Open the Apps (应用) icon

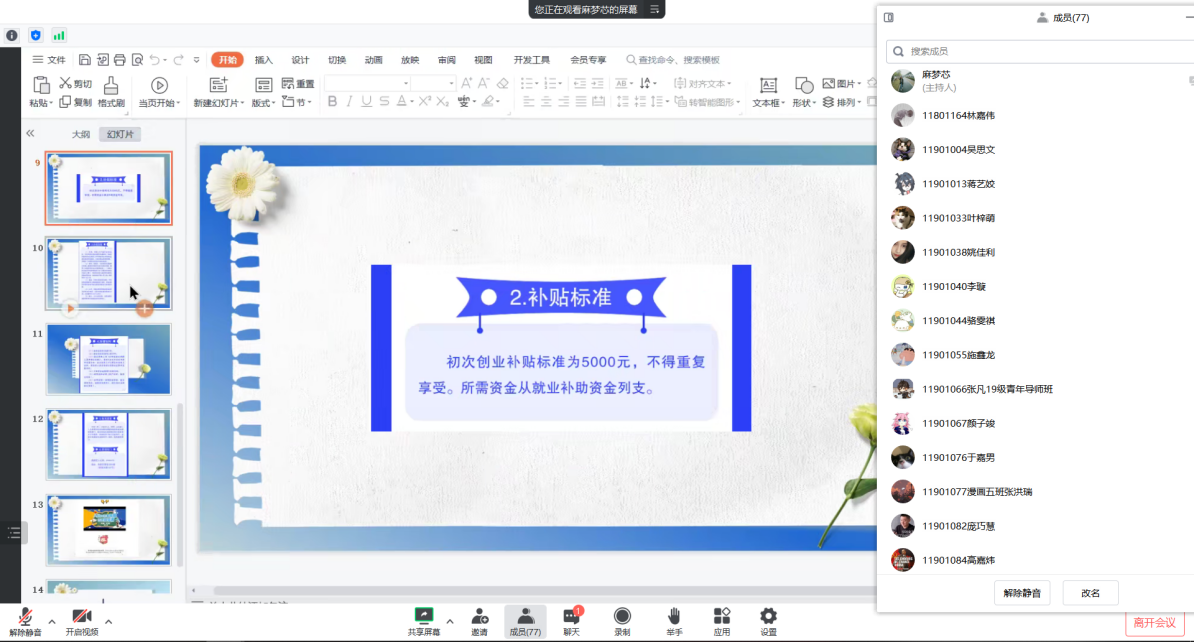[722, 617]
